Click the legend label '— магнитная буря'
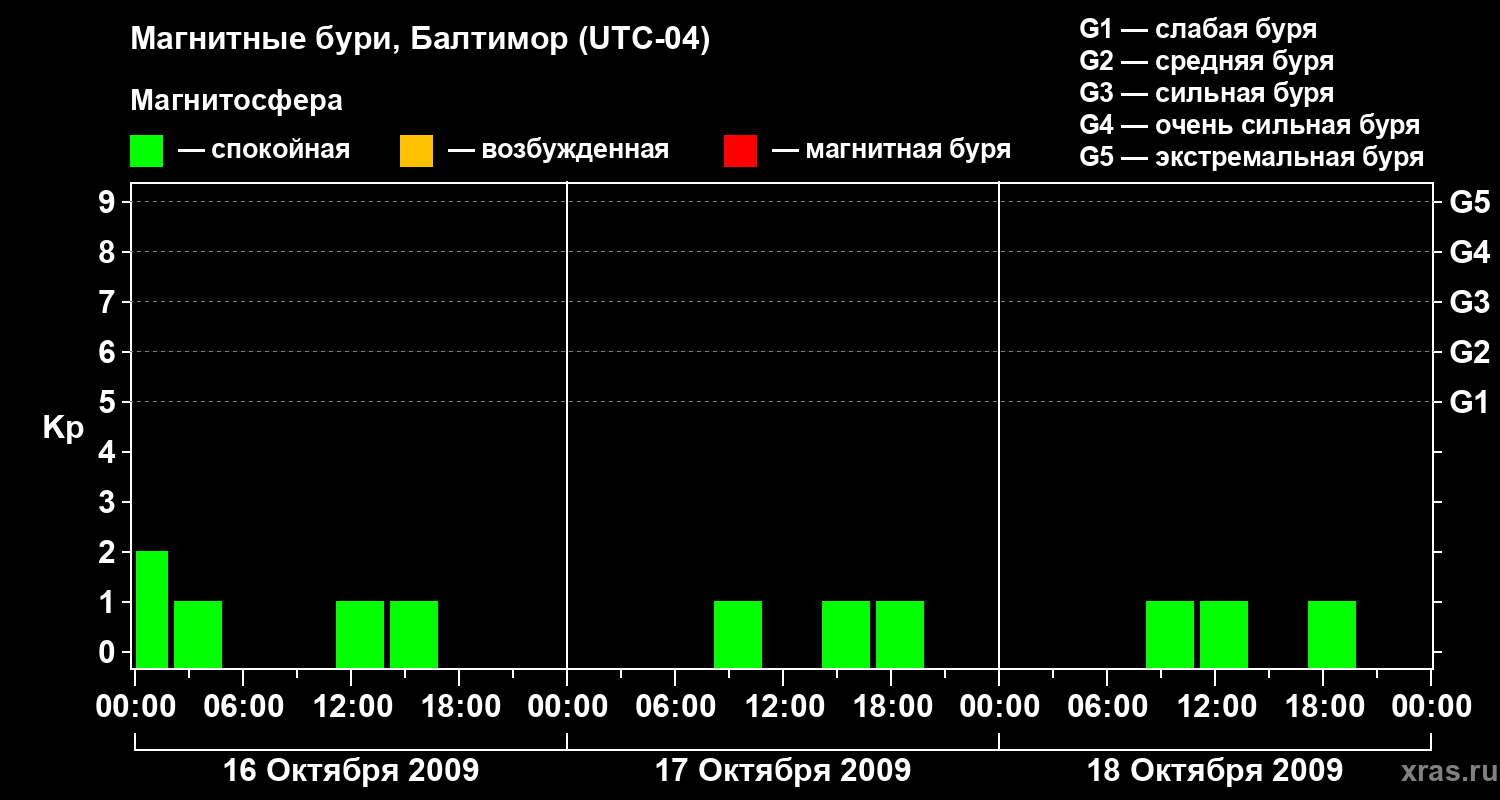Image resolution: width=1500 pixels, height=800 pixels. click(891, 151)
